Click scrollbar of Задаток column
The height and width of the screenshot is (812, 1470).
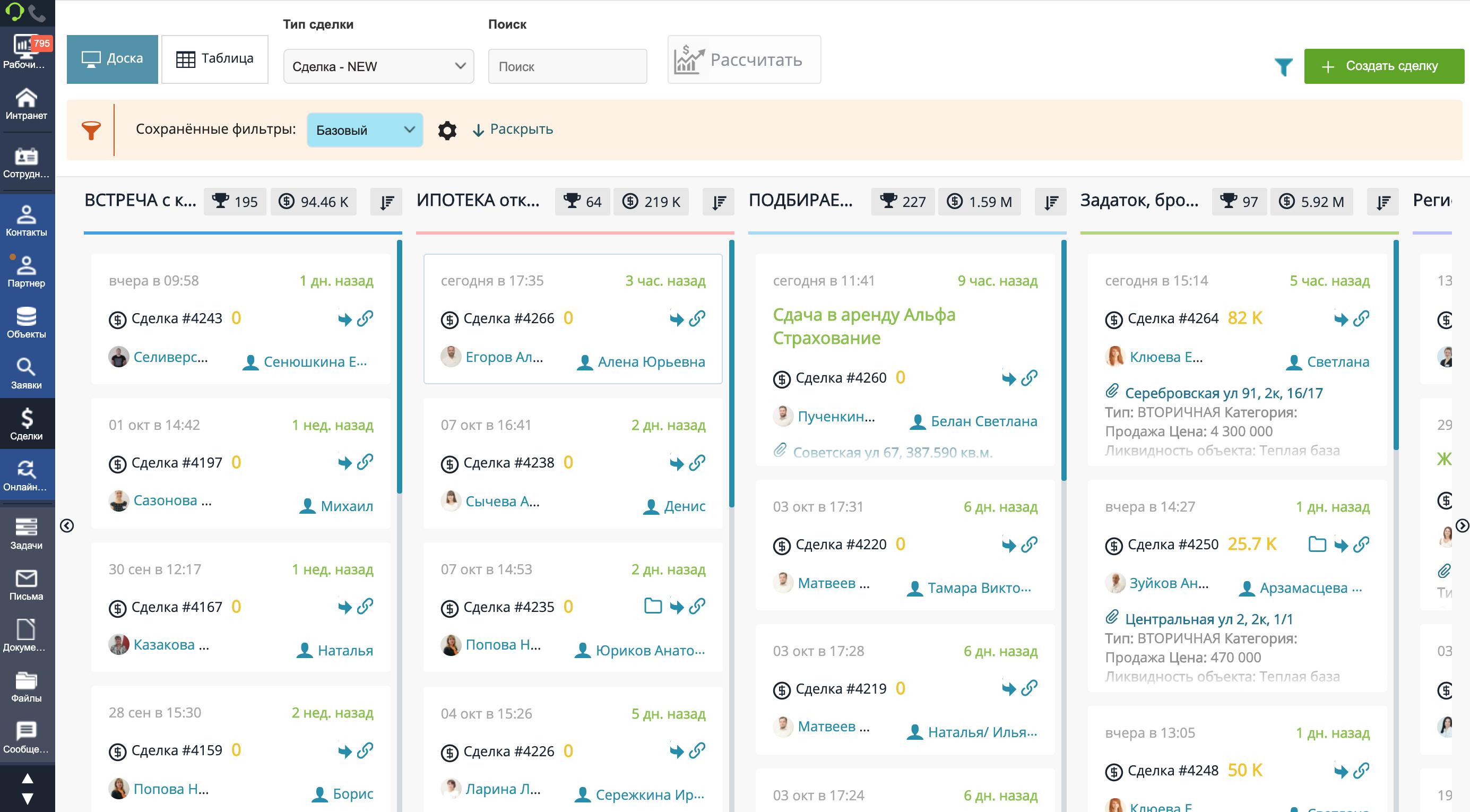click(x=1396, y=345)
